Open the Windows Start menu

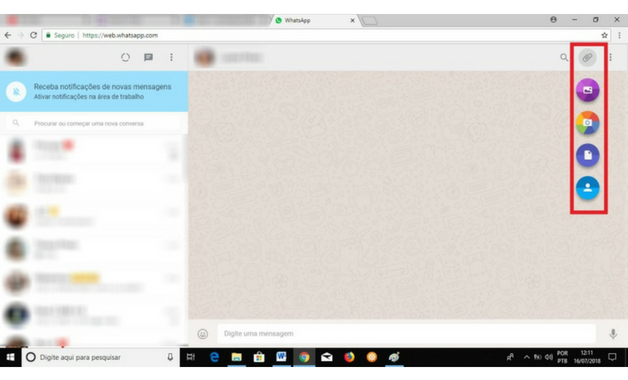click(10, 357)
